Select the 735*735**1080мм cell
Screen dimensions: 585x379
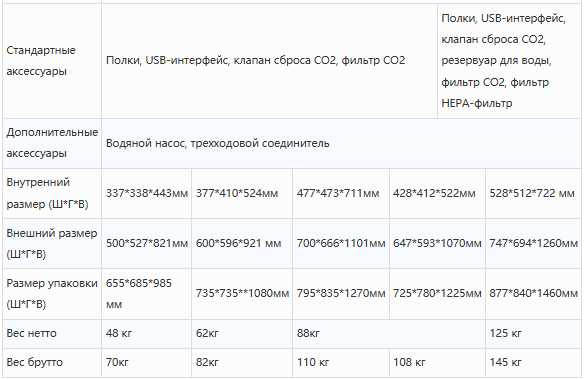tap(242, 294)
